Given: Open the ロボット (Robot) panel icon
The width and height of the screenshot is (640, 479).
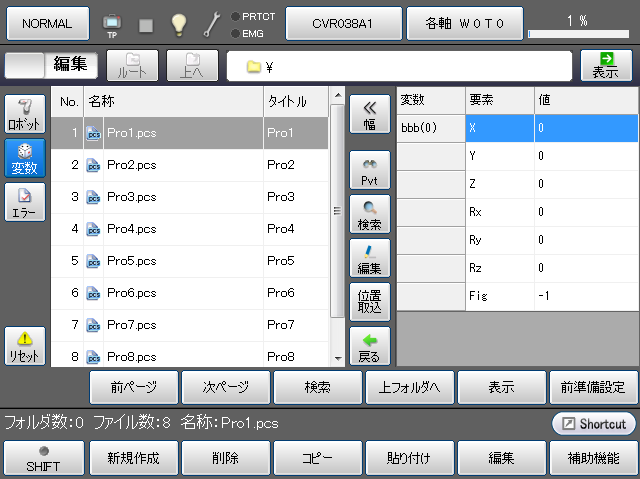Looking at the screenshot, I should 25,116.
